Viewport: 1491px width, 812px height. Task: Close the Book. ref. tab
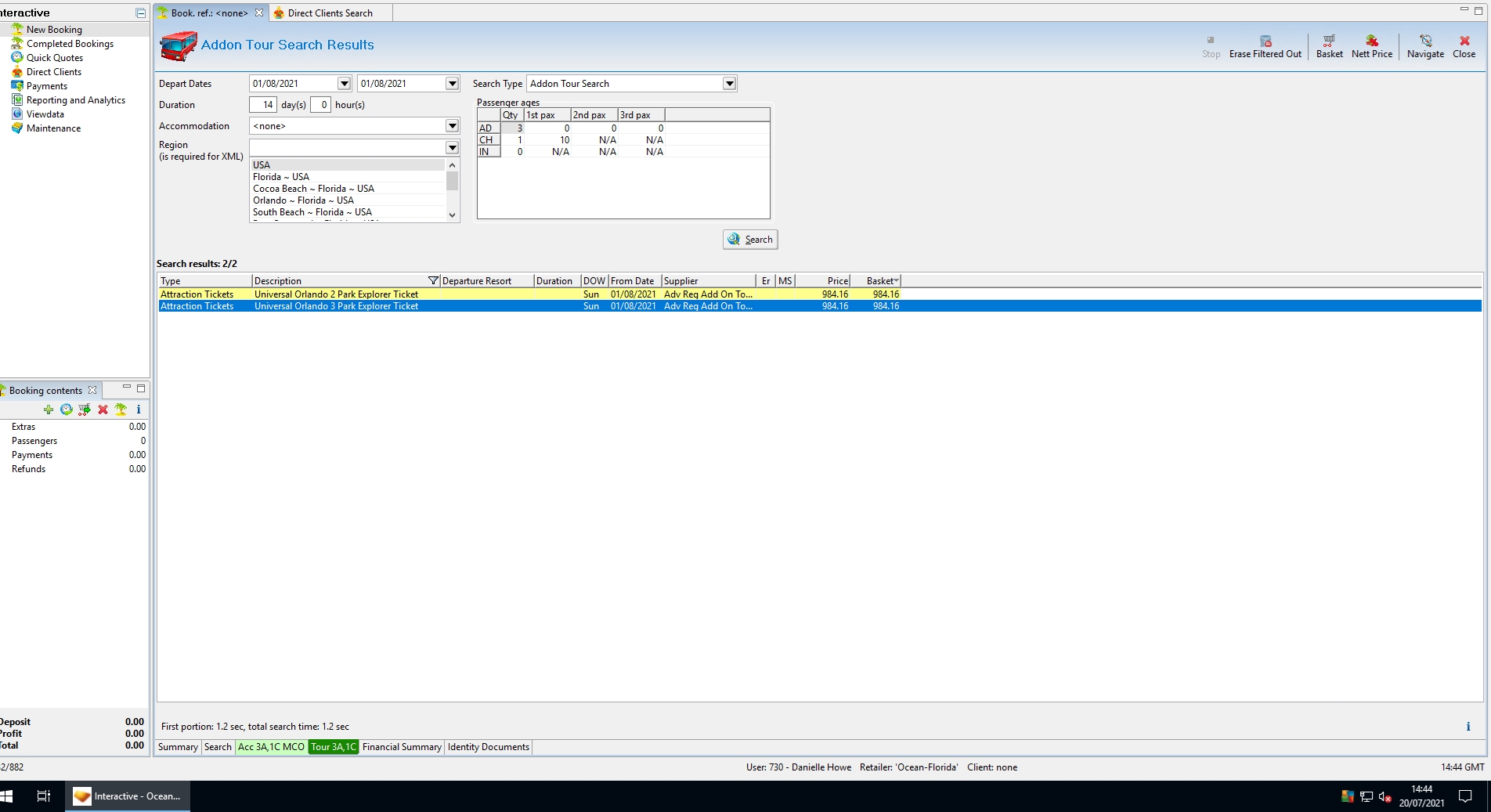coord(259,13)
